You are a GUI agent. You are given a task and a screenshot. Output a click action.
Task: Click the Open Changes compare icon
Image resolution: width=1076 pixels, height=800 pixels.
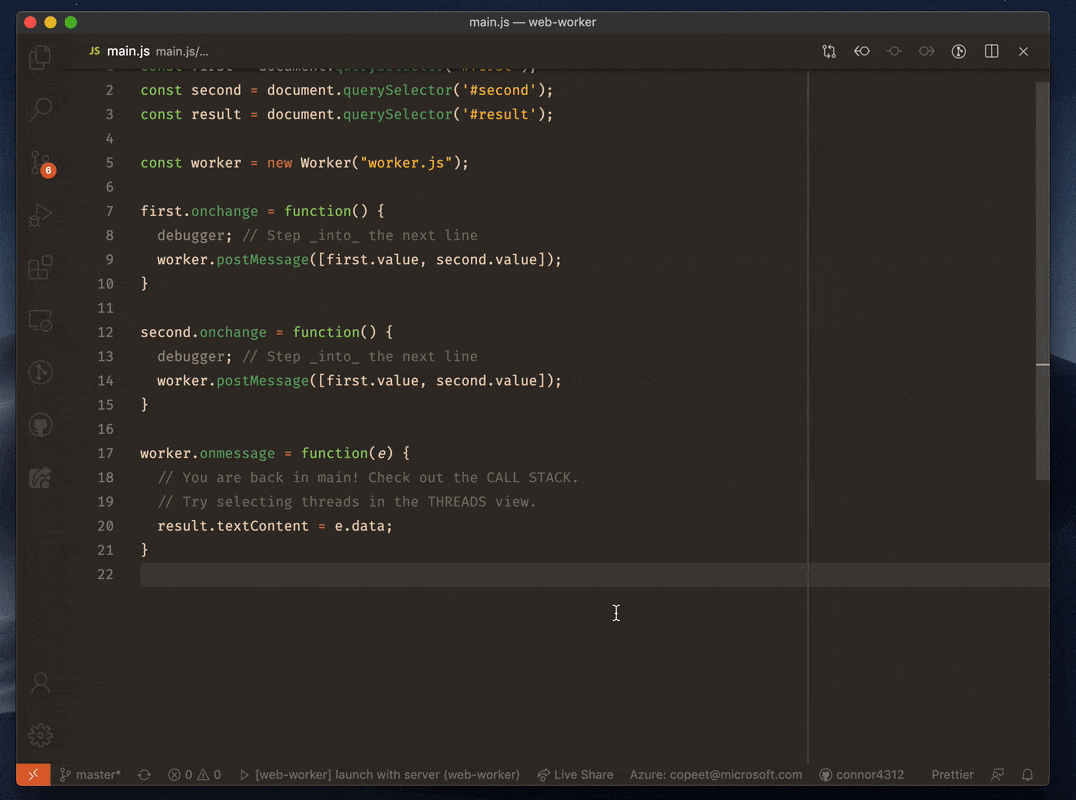click(x=829, y=51)
